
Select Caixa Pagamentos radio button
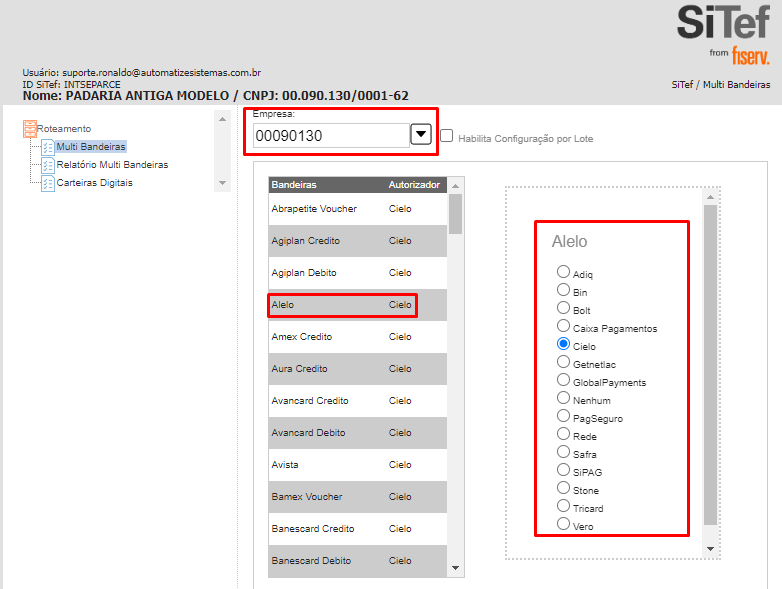pos(563,325)
